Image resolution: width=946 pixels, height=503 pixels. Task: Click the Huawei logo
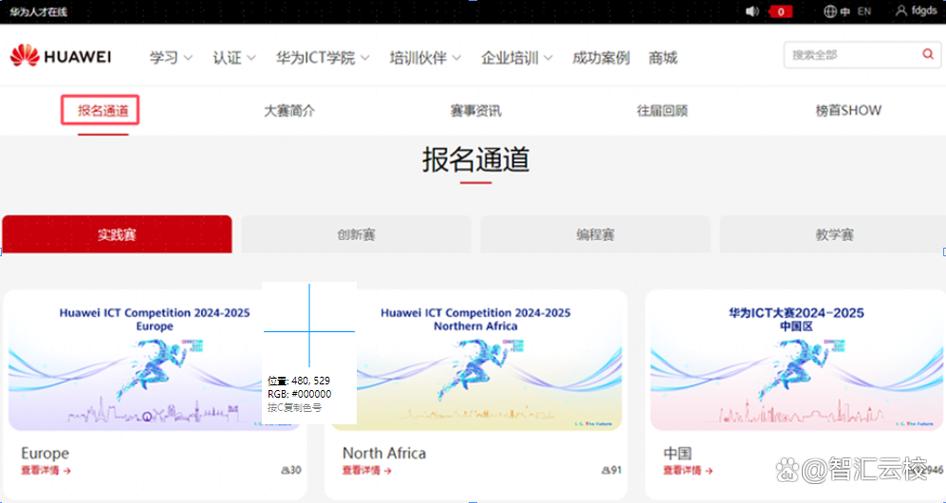point(60,57)
